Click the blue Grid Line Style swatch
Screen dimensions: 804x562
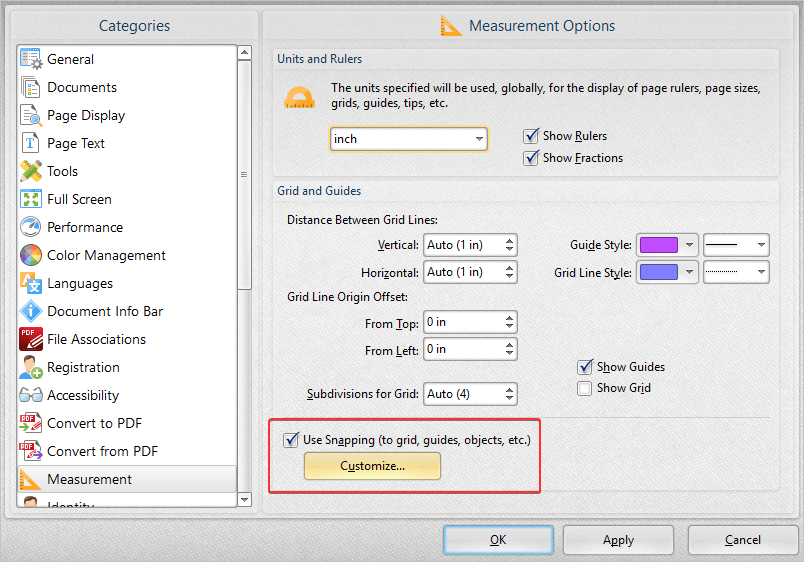(659, 272)
